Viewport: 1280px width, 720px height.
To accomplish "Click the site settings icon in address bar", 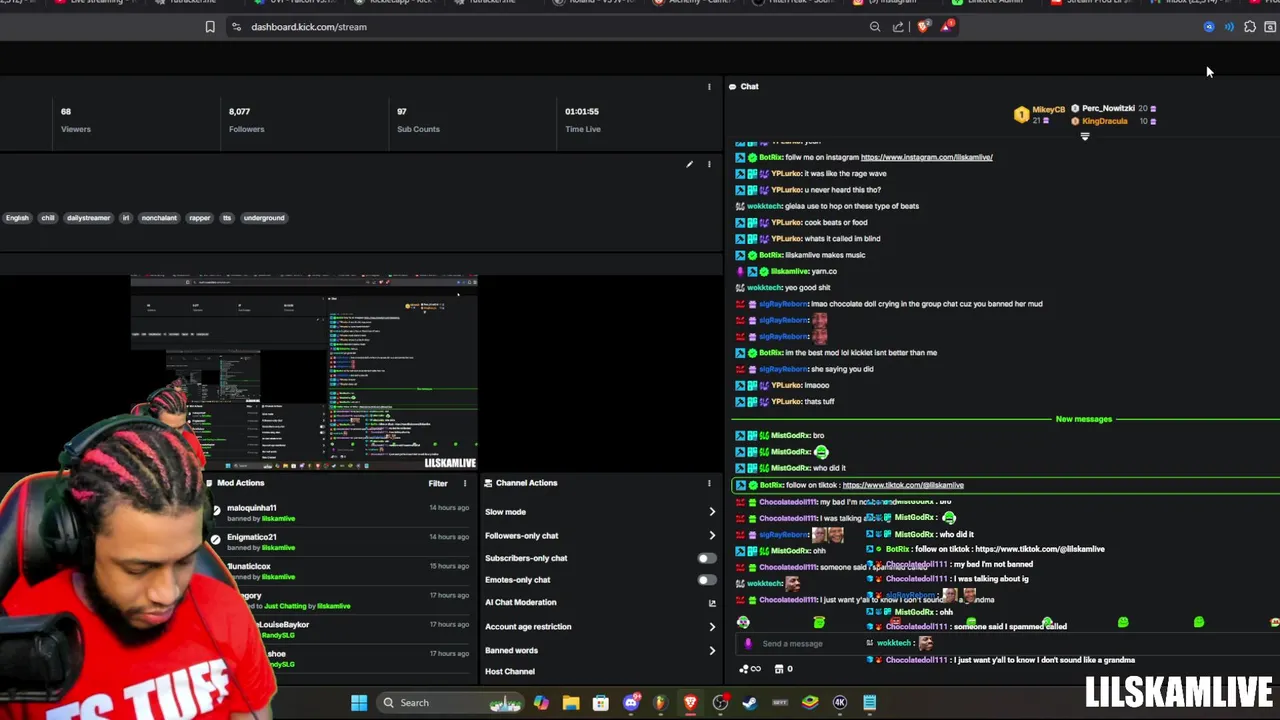I will click(x=236, y=27).
